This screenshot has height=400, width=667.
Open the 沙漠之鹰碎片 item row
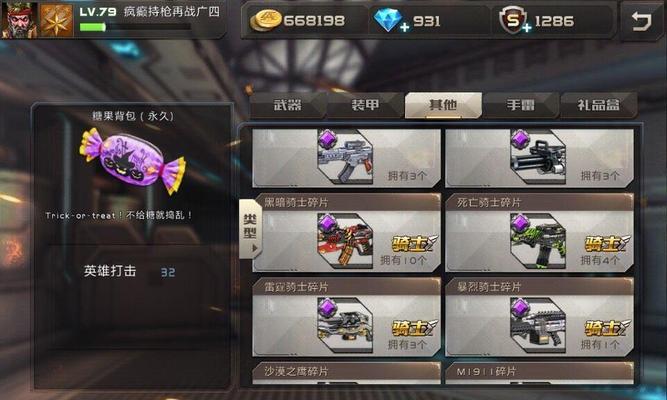346,373
